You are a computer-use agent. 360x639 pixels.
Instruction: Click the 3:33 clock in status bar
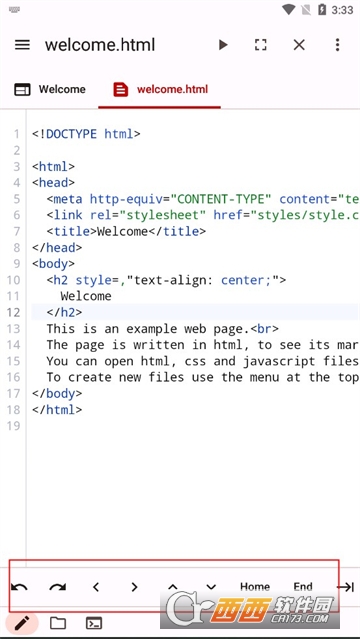(x=342, y=10)
